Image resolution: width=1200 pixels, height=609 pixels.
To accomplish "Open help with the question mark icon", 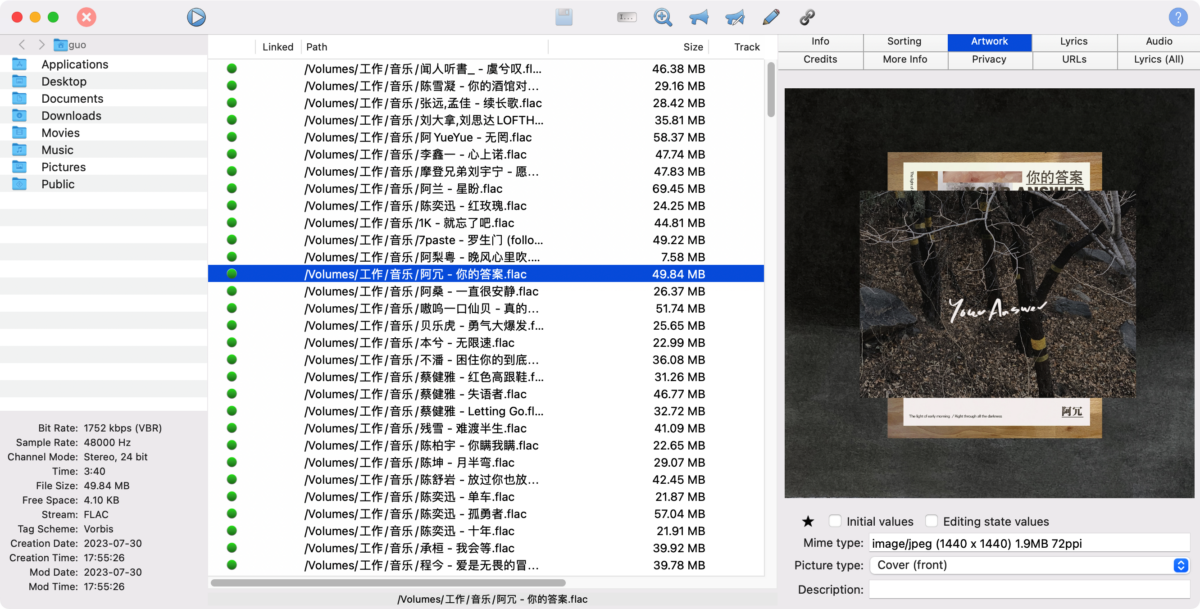I will (x=1177, y=17).
